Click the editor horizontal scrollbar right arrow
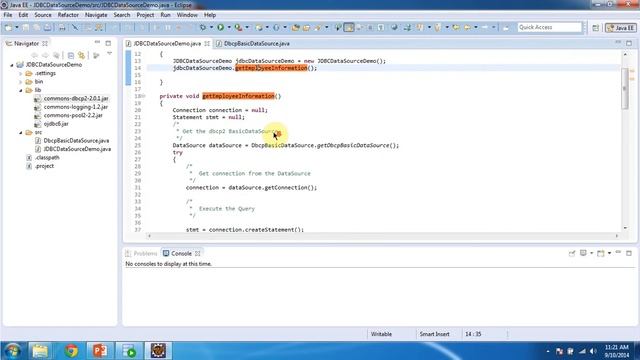 [x=617, y=236]
